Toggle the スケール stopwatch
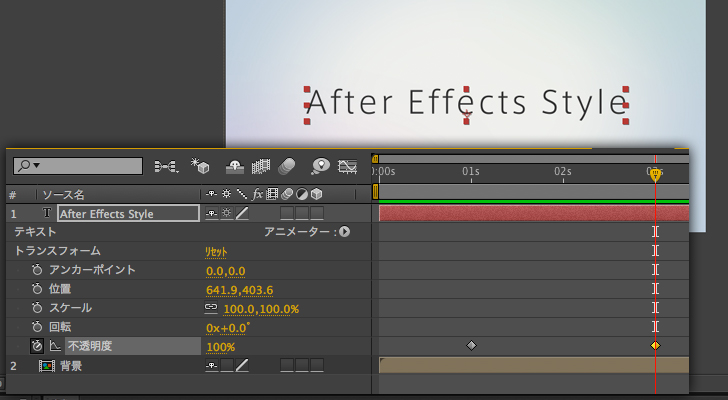Viewport: 728px width, 400px height. pos(37,308)
